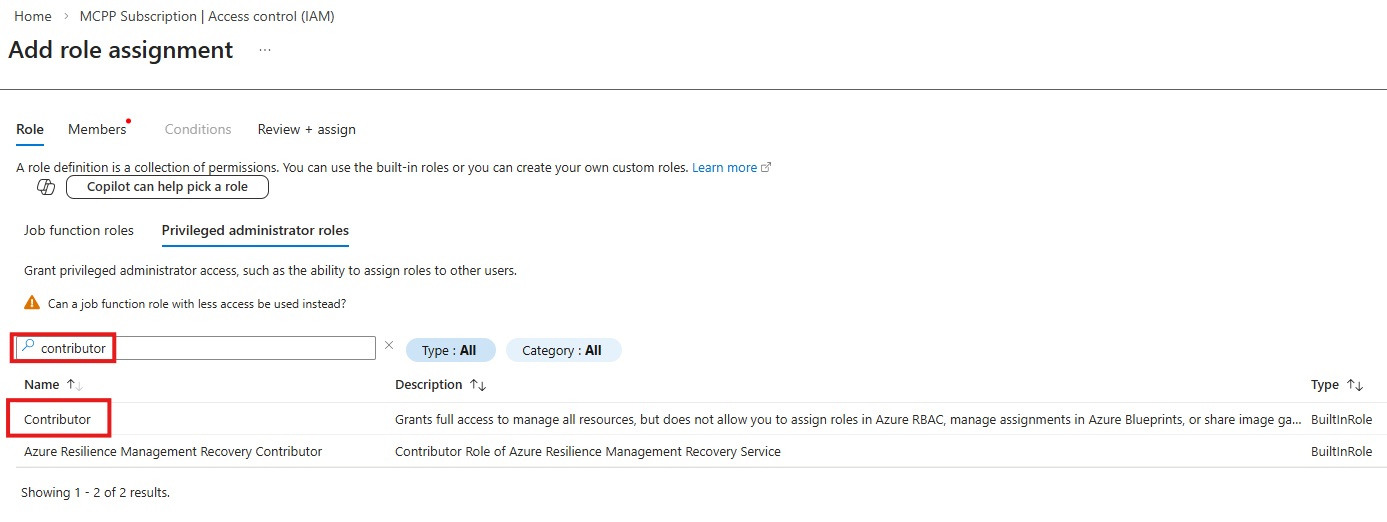
Task: Go to the Review + assign tab
Action: [x=306, y=130]
